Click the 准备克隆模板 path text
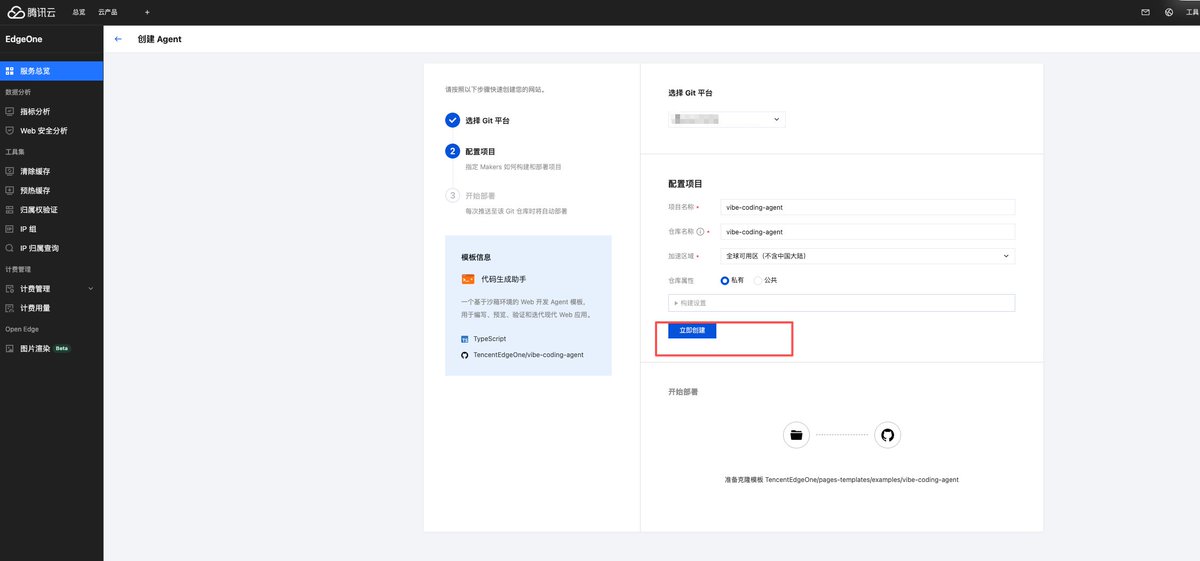The height and width of the screenshot is (561, 1200). pyautogui.click(x=842, y=480)
